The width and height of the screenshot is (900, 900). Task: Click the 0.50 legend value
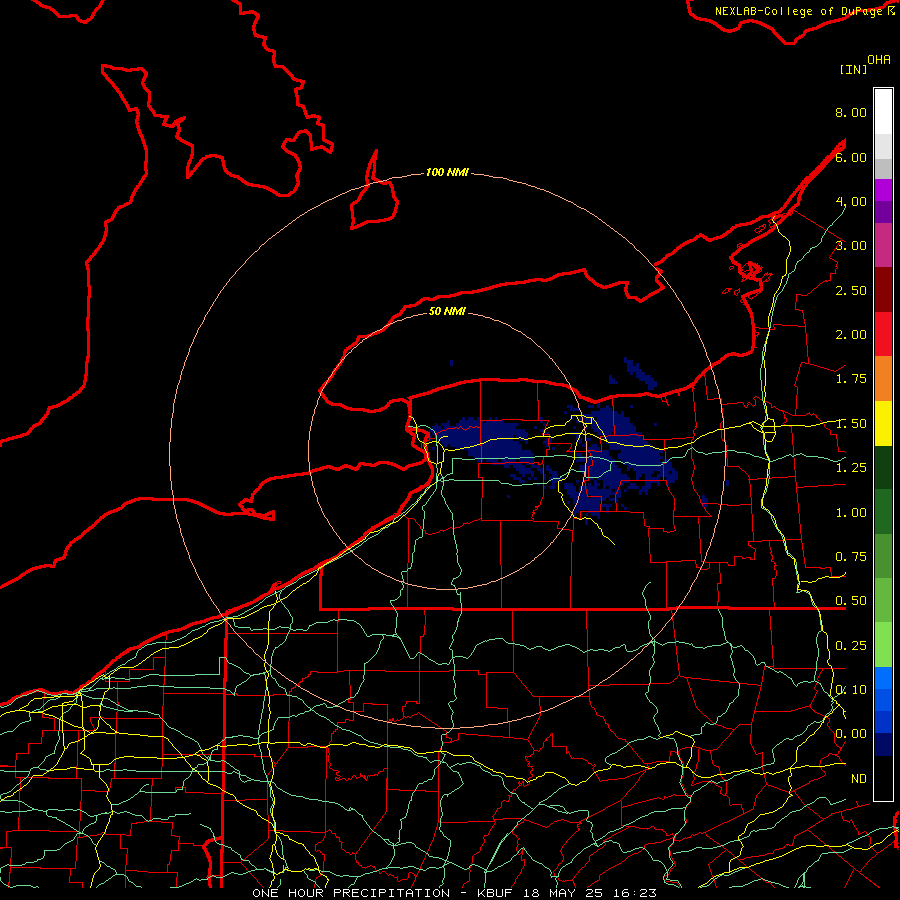click(851, 601)
